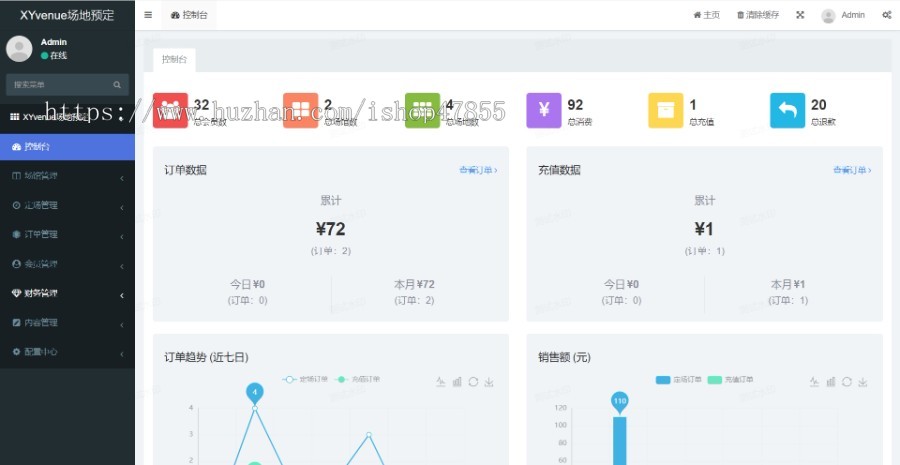Expand the 会员管理 sidebar menu
This screenshot has height=465, width=900.
pyautogui.click(x=67, y=264)
